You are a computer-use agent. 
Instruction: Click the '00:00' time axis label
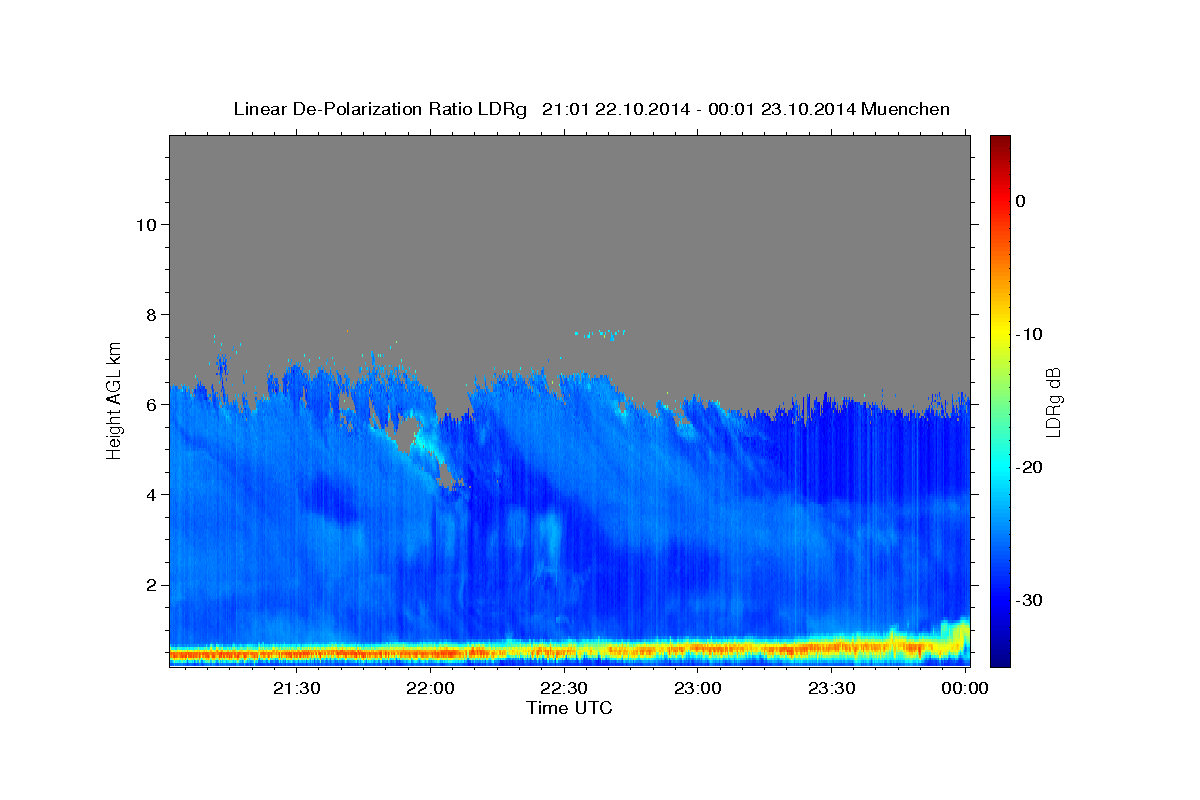point(965,688)
